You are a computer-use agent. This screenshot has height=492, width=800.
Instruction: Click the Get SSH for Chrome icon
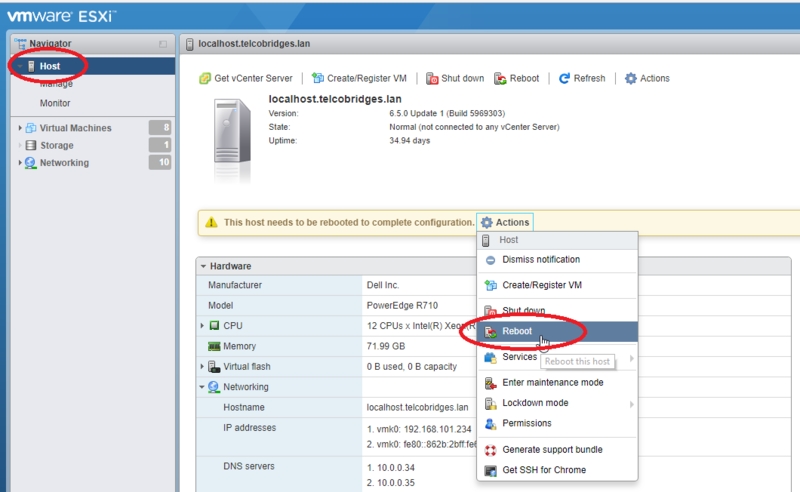click(490, 470)
